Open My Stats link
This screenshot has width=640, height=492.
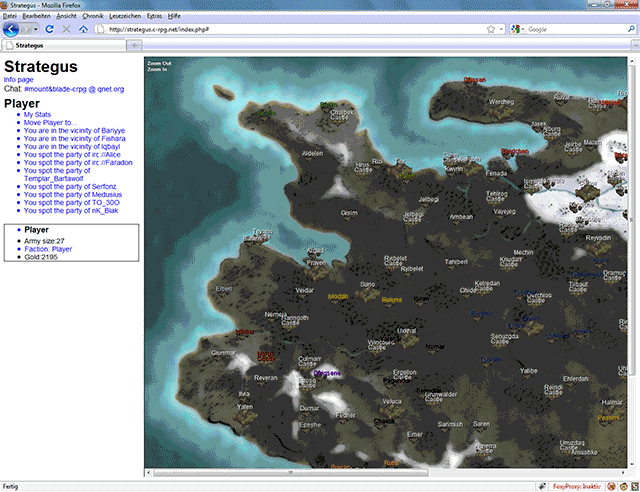[x=37, y=115]
